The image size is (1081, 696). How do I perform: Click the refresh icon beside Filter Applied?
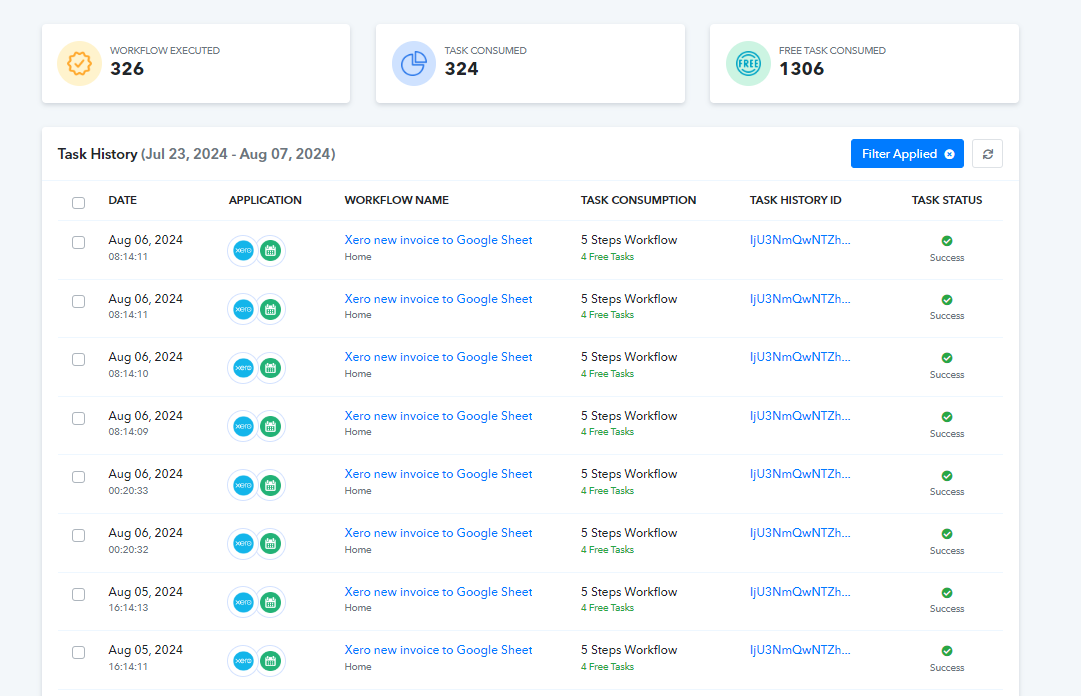[x=987, y=154]
